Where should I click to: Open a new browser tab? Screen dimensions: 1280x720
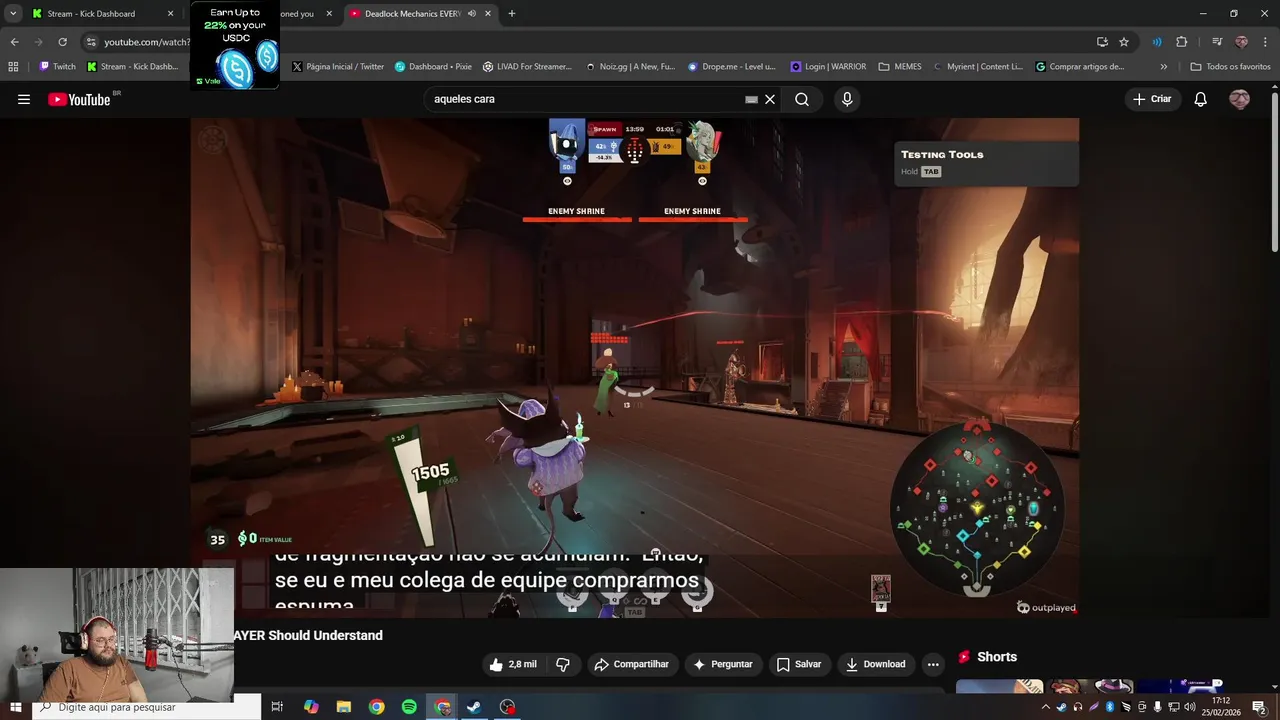pyautogui.click(x=512, y=14)
